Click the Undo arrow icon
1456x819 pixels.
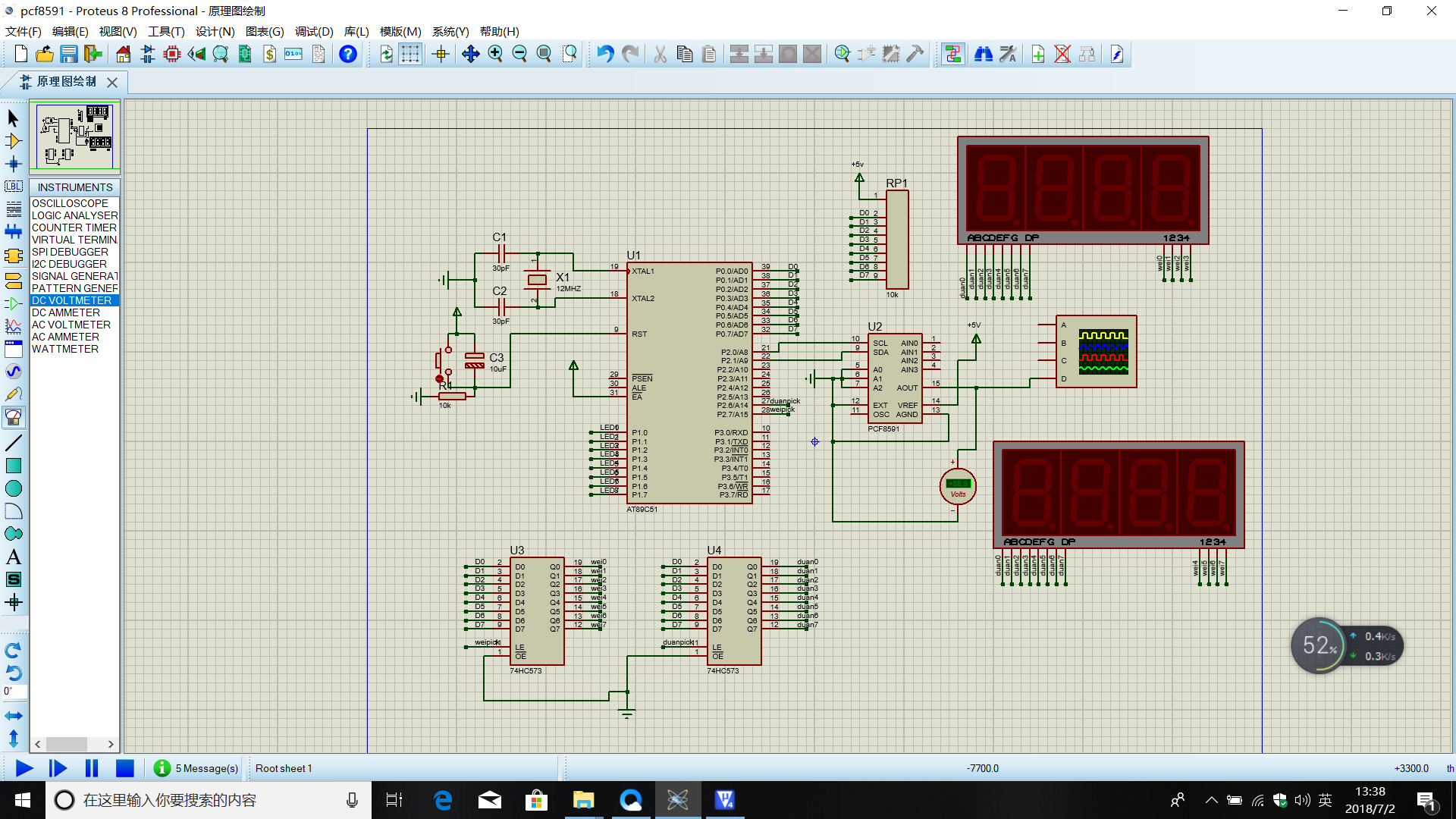coord(605,54)
